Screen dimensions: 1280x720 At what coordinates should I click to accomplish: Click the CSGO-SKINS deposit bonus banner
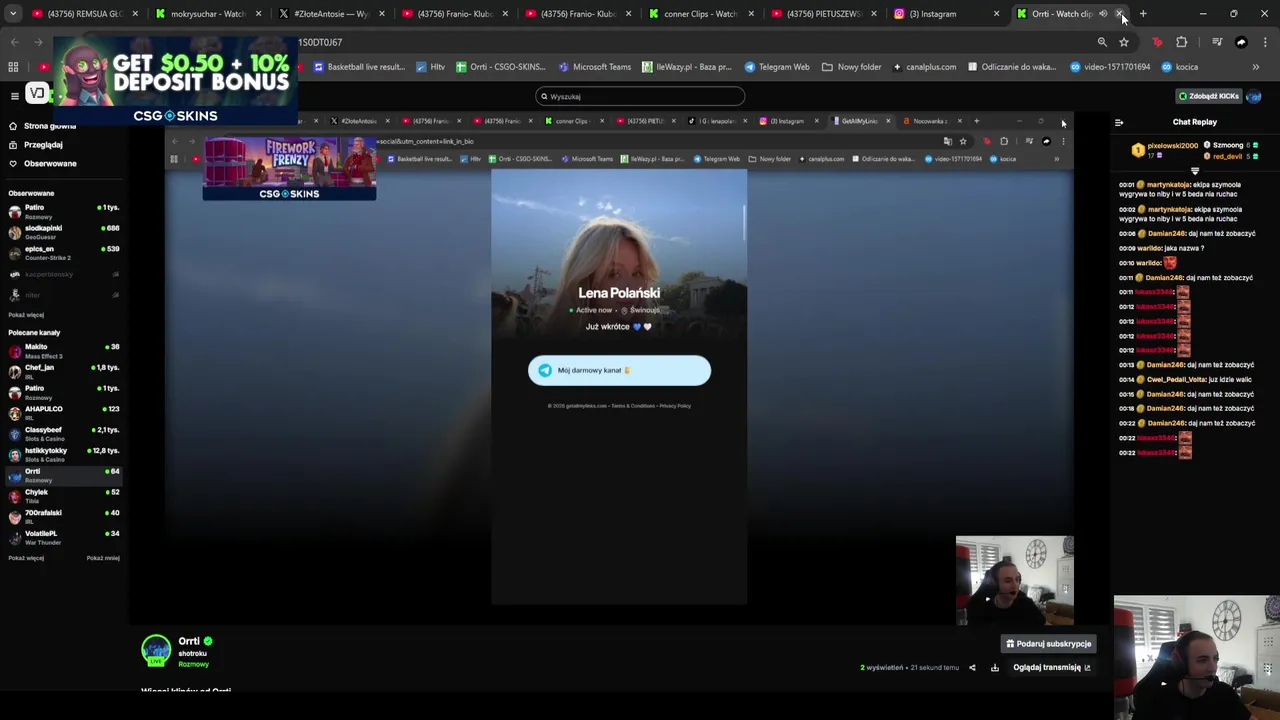[x=175, y=80]
